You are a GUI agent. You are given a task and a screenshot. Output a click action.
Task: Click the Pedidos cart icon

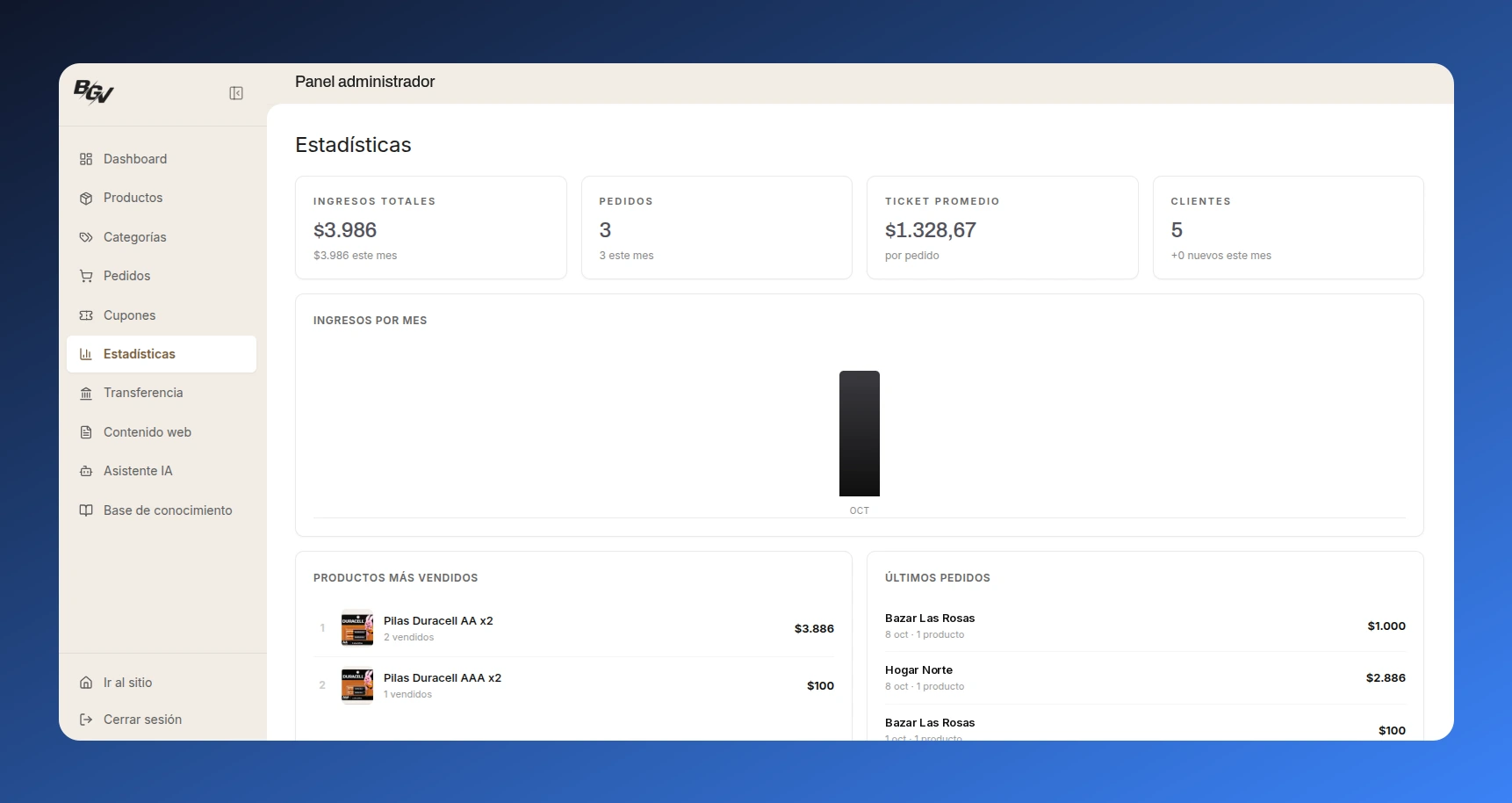click(x=86, y=276)
